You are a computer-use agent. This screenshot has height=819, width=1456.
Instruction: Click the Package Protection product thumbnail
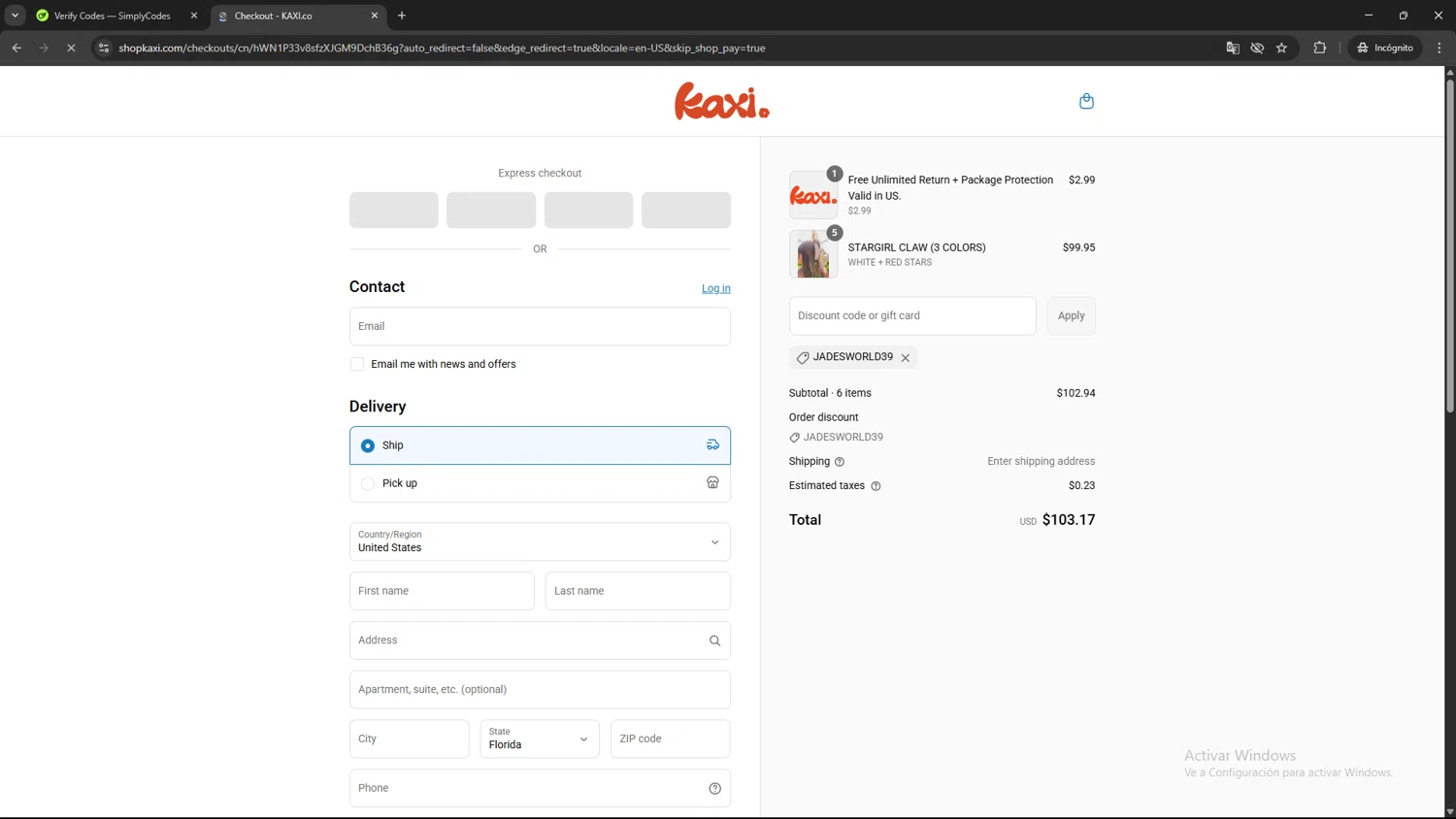point(813,195)
